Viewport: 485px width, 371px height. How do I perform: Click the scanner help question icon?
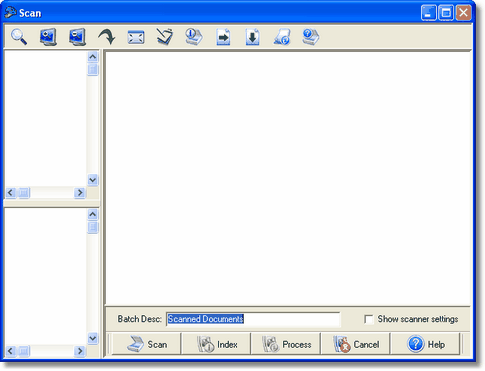tap(311, 37)
